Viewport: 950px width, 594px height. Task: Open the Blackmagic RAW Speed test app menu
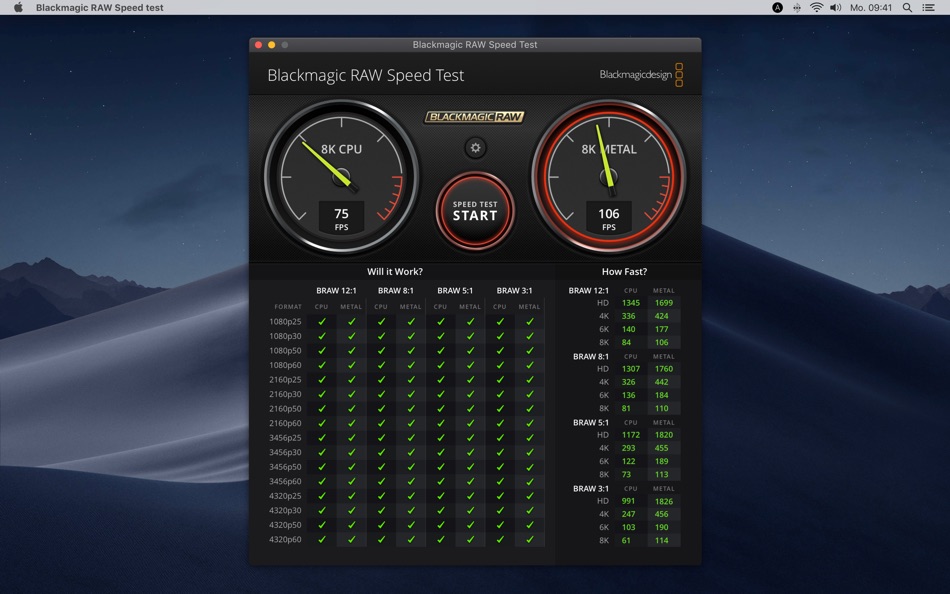click(98, 7)
